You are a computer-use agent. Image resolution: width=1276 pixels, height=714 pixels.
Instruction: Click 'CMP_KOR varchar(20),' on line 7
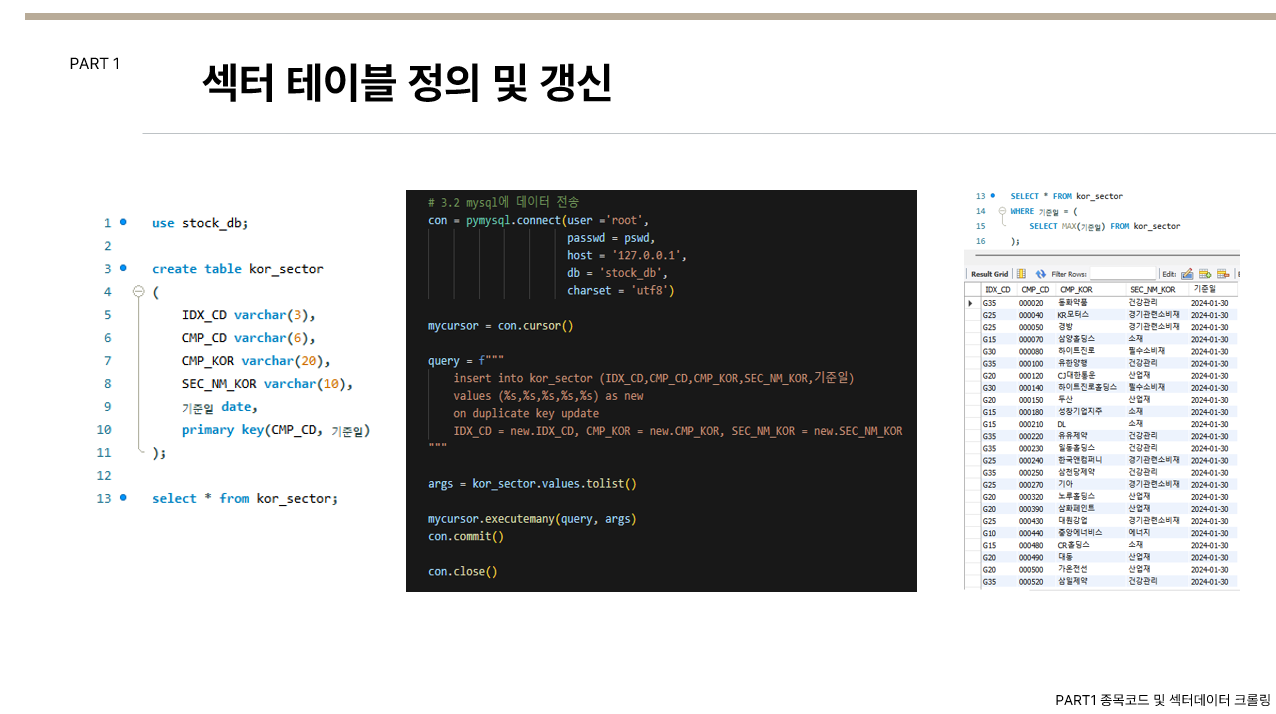pyautogui.click(x=256, y=361)
